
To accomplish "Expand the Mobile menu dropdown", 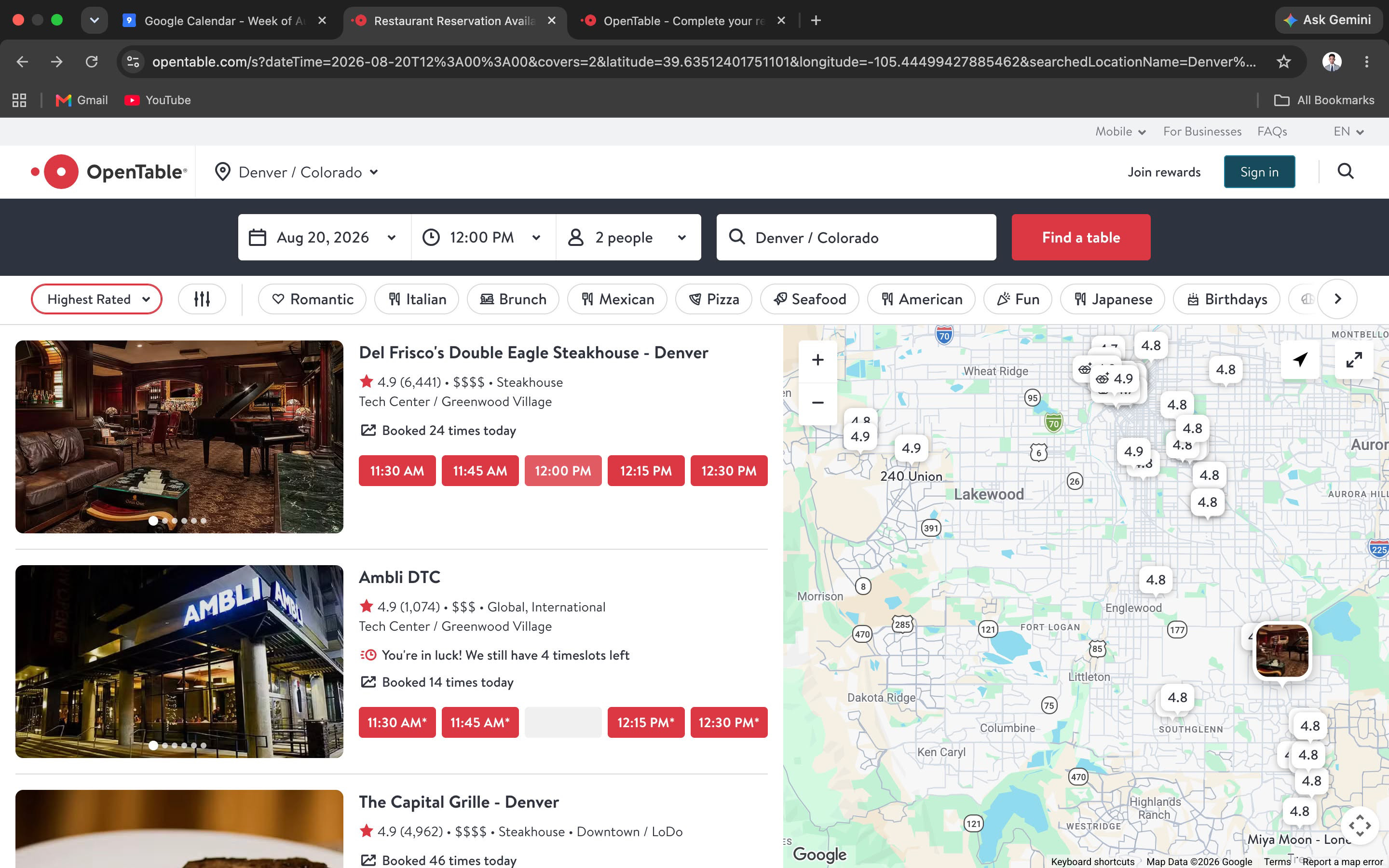I will click(1120, 132).
